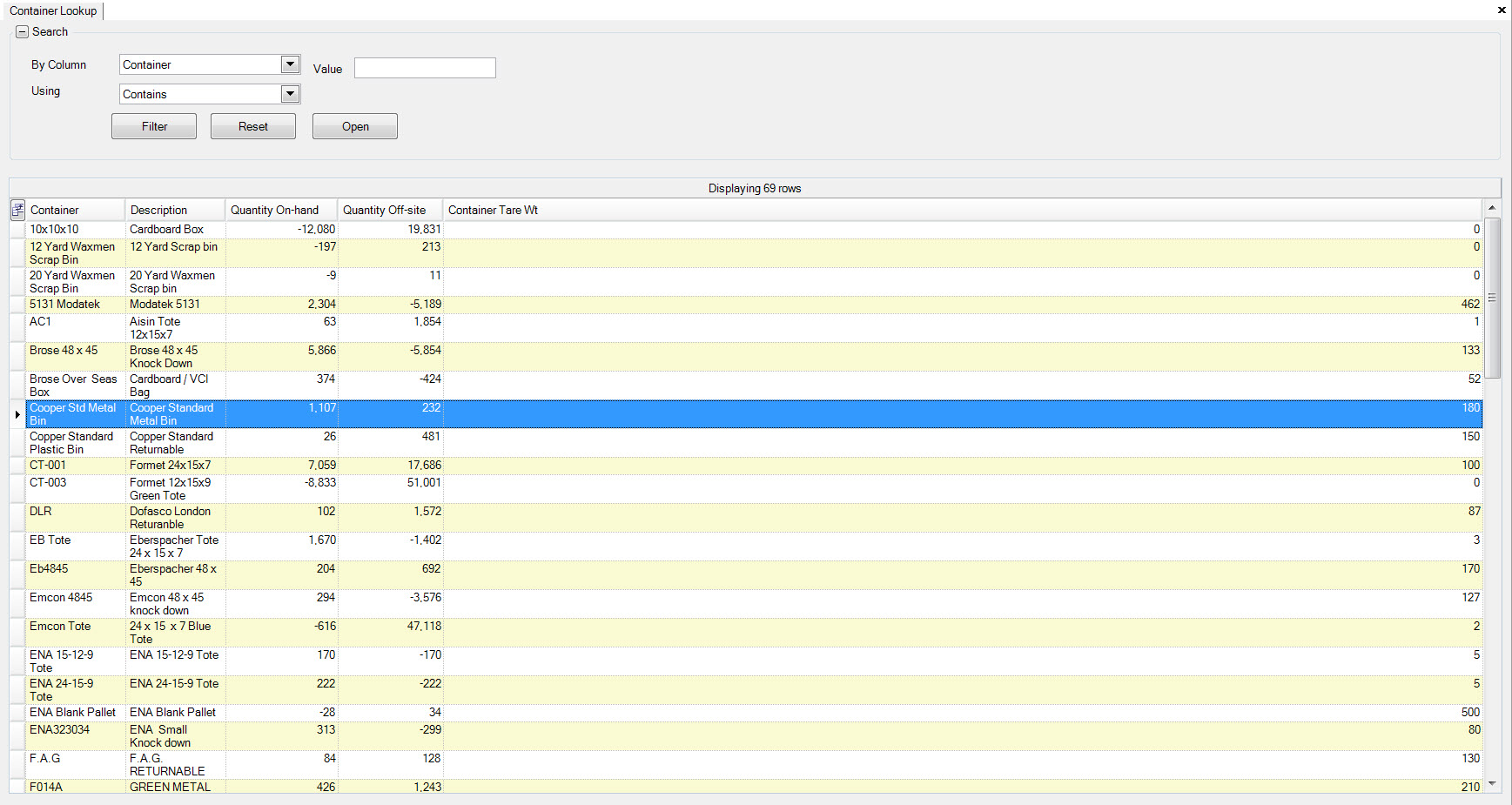Screen dimensions: 1512x805
Task: Click the 51,001 quantity off-site cell
Action: pyautogui.click(x=391, y=489)
